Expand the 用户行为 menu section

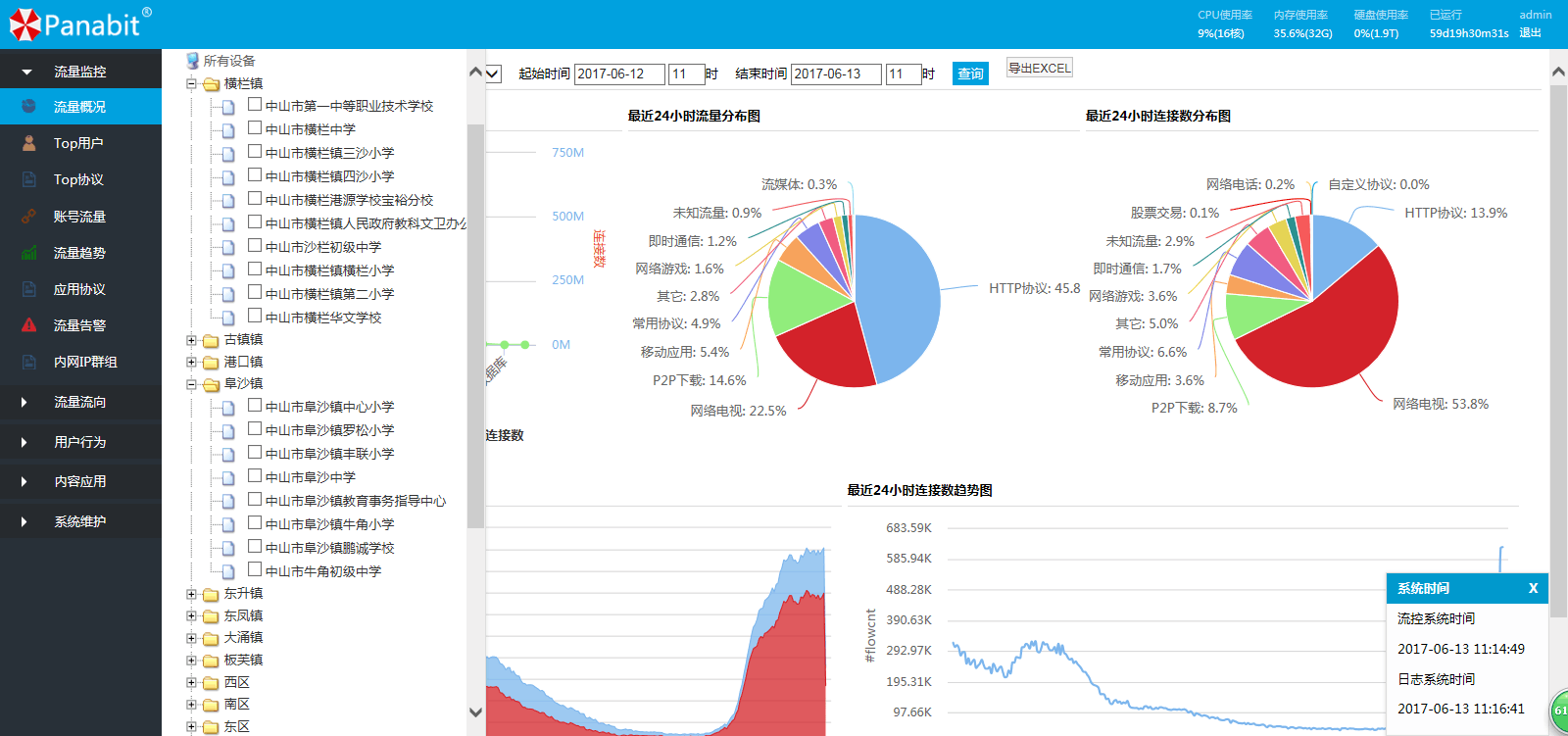(x=80, y=442)
